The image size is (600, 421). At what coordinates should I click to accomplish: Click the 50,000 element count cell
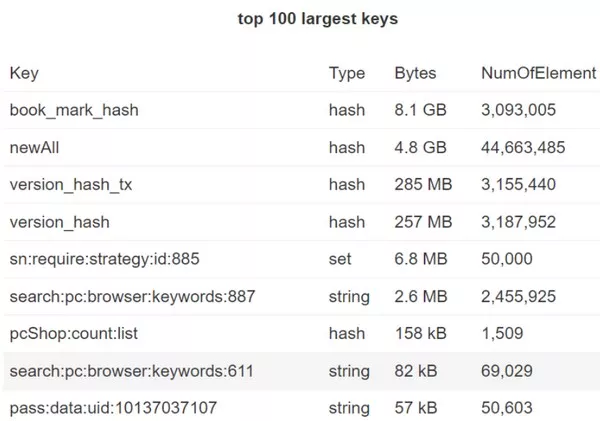pyautogui.click(x=507, y=259)
